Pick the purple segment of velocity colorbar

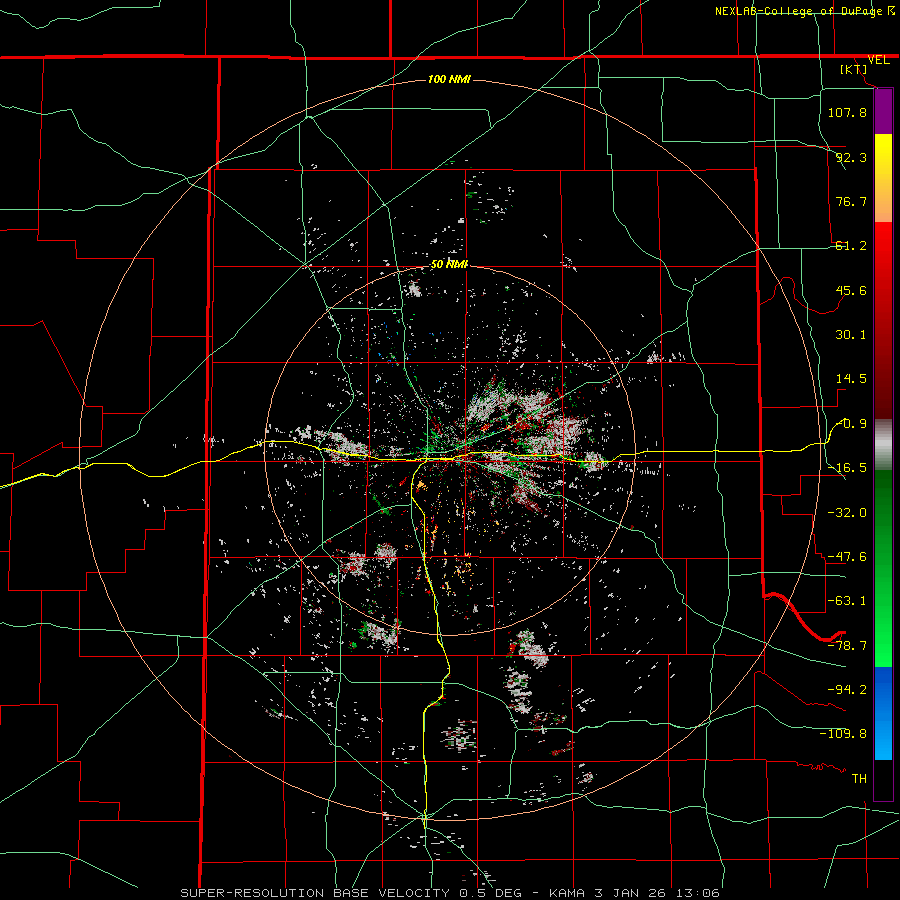pyautogui.click(x=883, y=112)
